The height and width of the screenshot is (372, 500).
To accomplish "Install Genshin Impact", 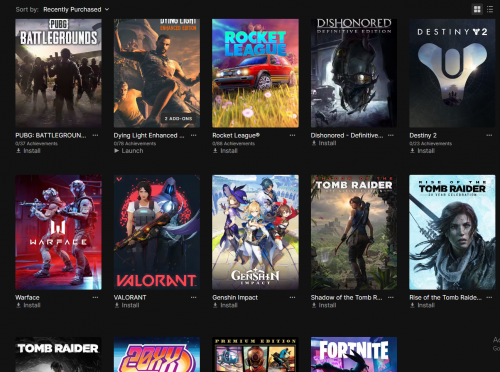I will tap(225, 305).
